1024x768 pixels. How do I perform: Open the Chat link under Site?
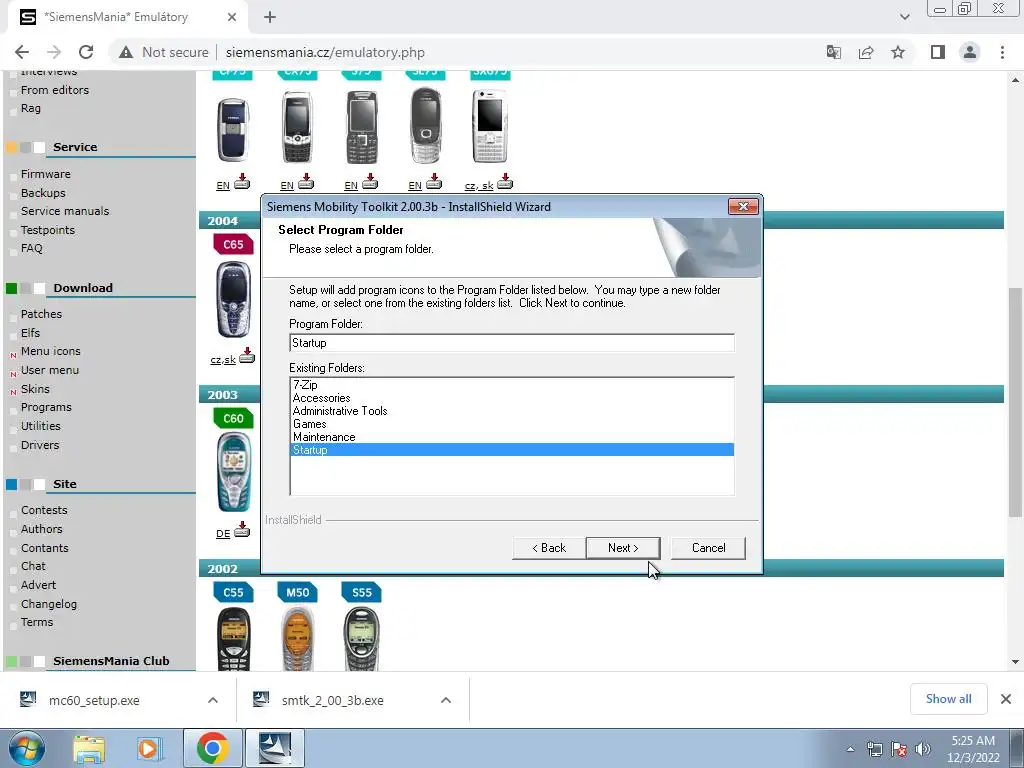click(x=33, y=566)
